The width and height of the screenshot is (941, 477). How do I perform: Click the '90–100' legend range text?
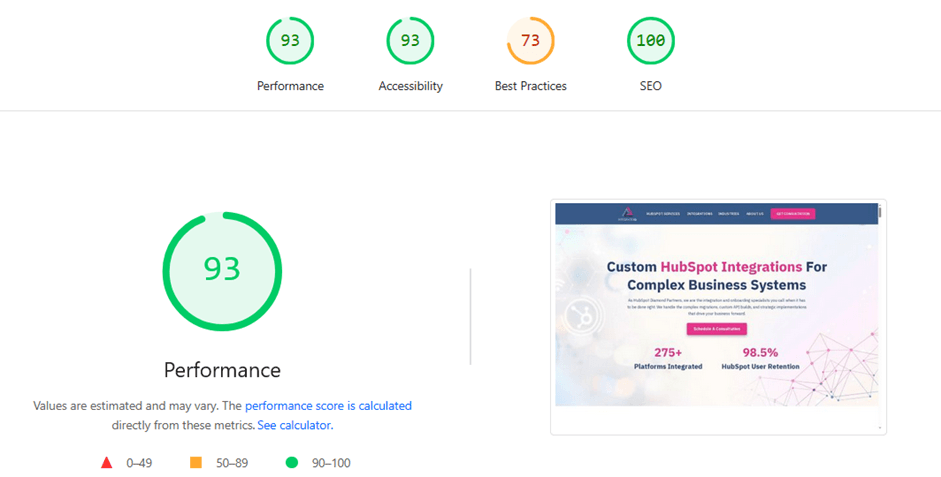pos(331,463)
